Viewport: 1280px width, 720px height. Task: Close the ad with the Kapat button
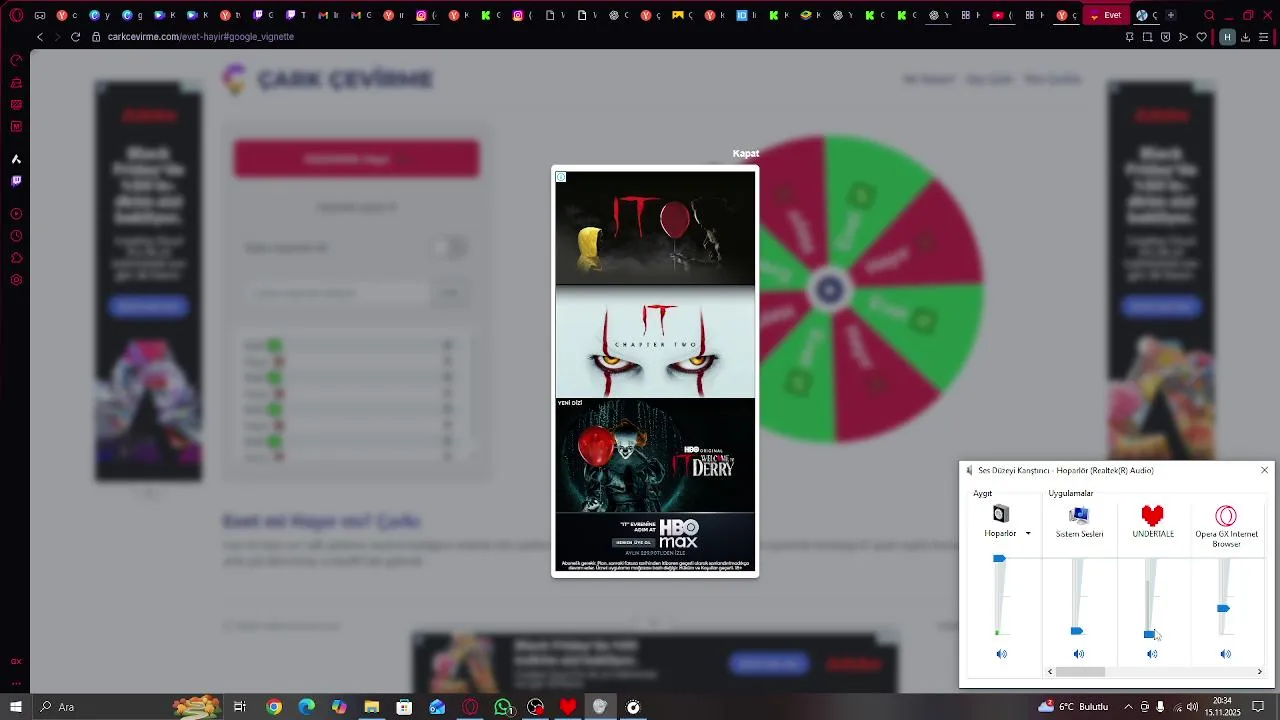pyautogui.click(x=745, y=153)
